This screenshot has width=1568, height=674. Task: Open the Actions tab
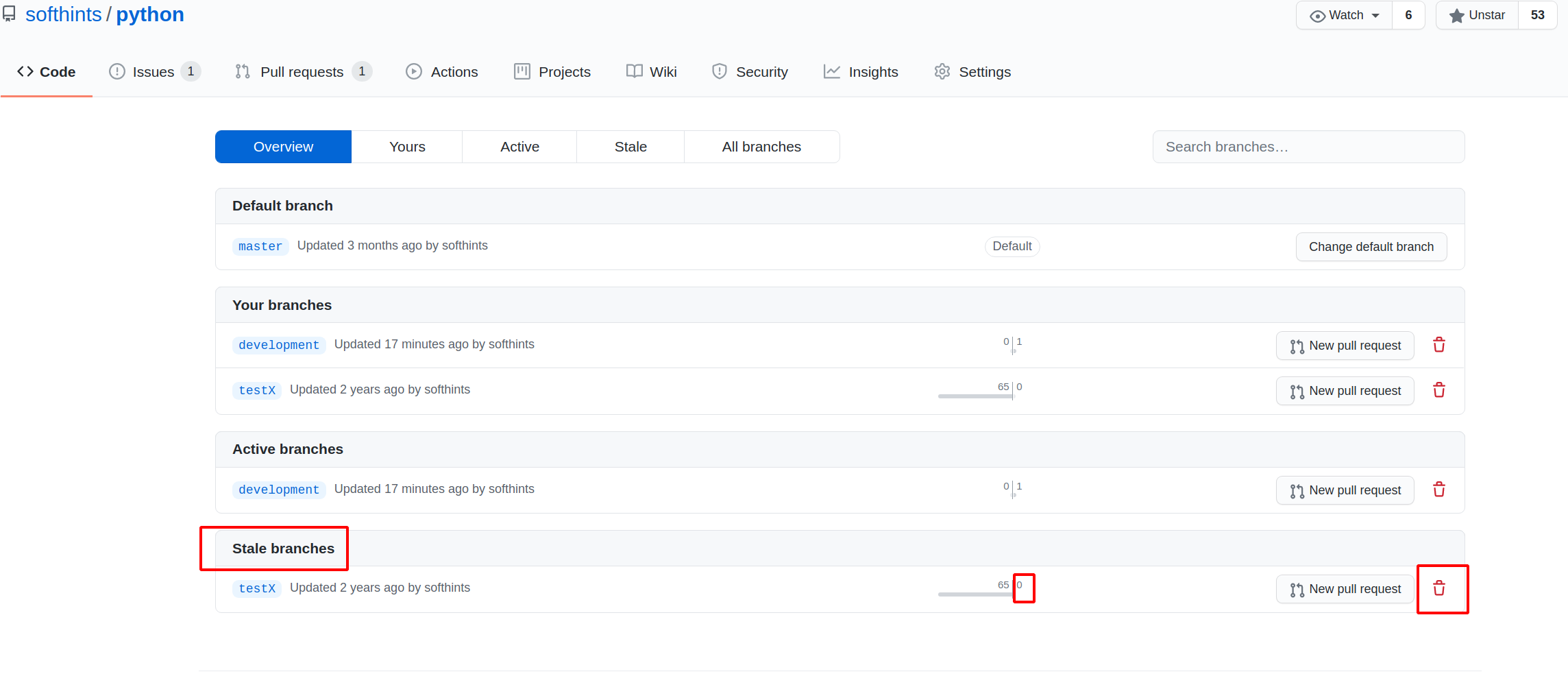pyautogui.click(x=442, y=72)
